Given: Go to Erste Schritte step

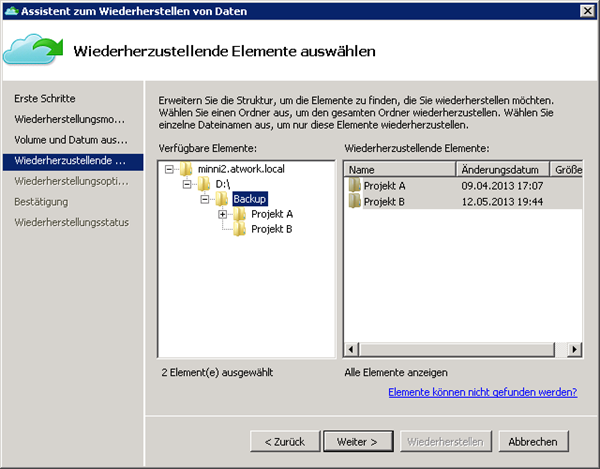Looking at the screenshot, I should coord(45,99).
